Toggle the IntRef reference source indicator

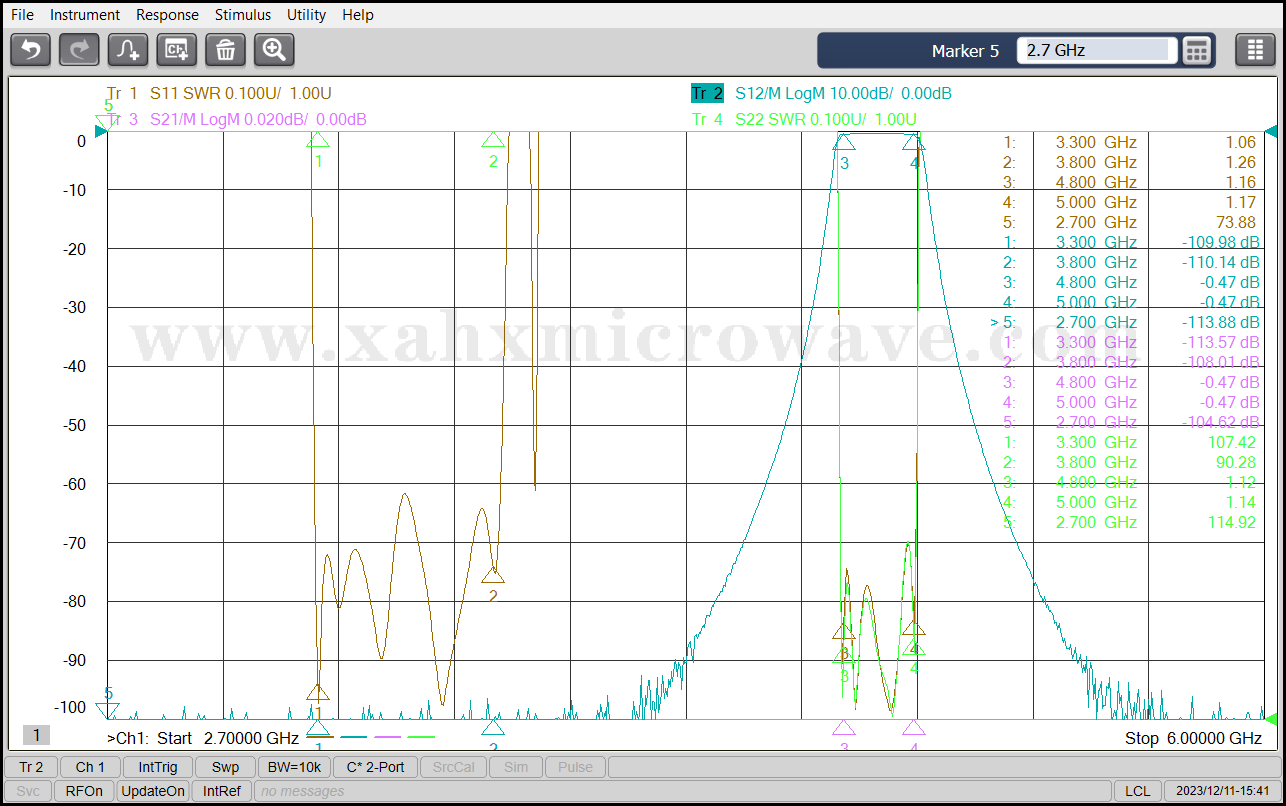(222, 791)
